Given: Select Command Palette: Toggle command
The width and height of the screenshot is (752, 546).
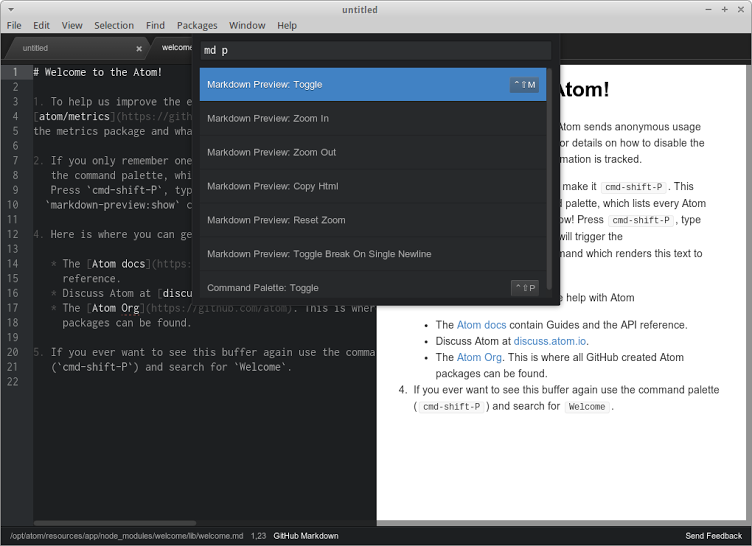Looking at the screenshot, I should (373, 287).
